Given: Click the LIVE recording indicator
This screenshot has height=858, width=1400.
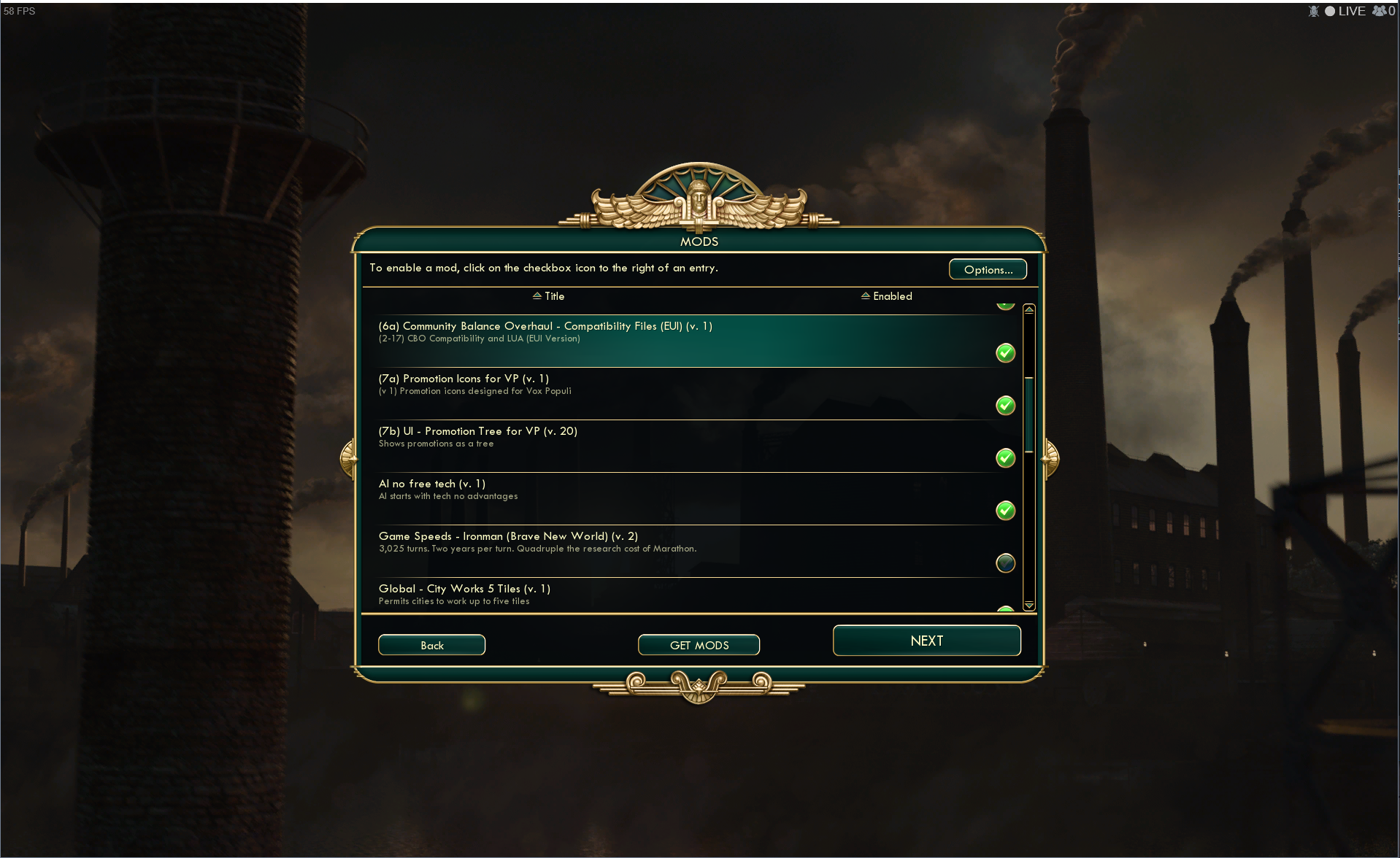Looking at the screenshot, I should coord(1345,11).
